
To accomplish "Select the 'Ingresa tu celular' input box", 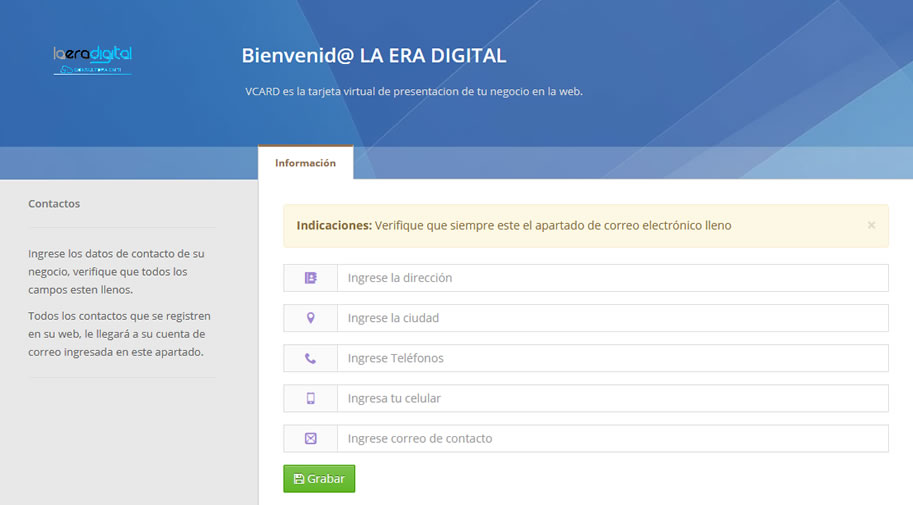I will coord(612,398).
